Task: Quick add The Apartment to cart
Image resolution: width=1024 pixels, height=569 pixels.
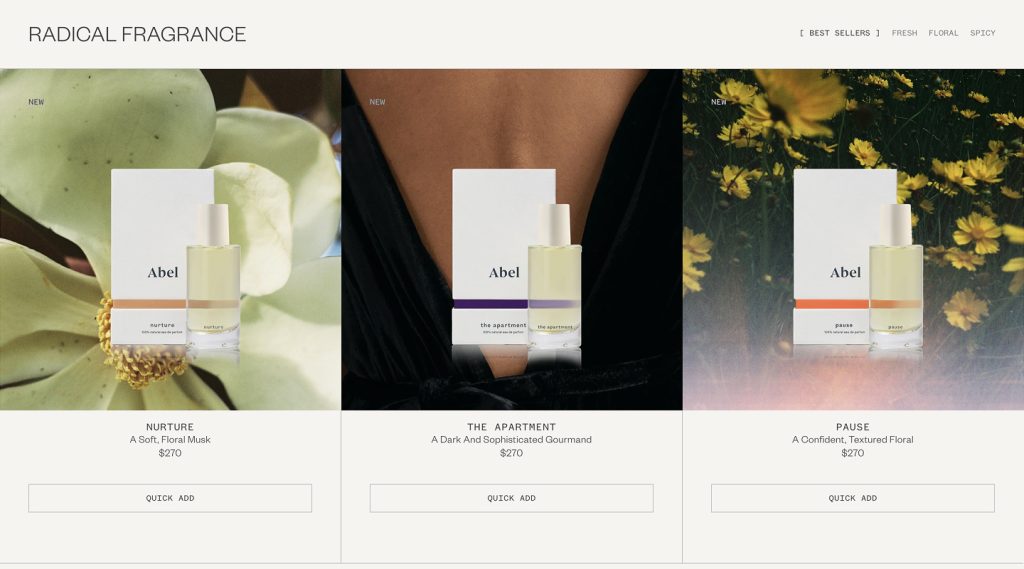Action: [x=511, y=498]
